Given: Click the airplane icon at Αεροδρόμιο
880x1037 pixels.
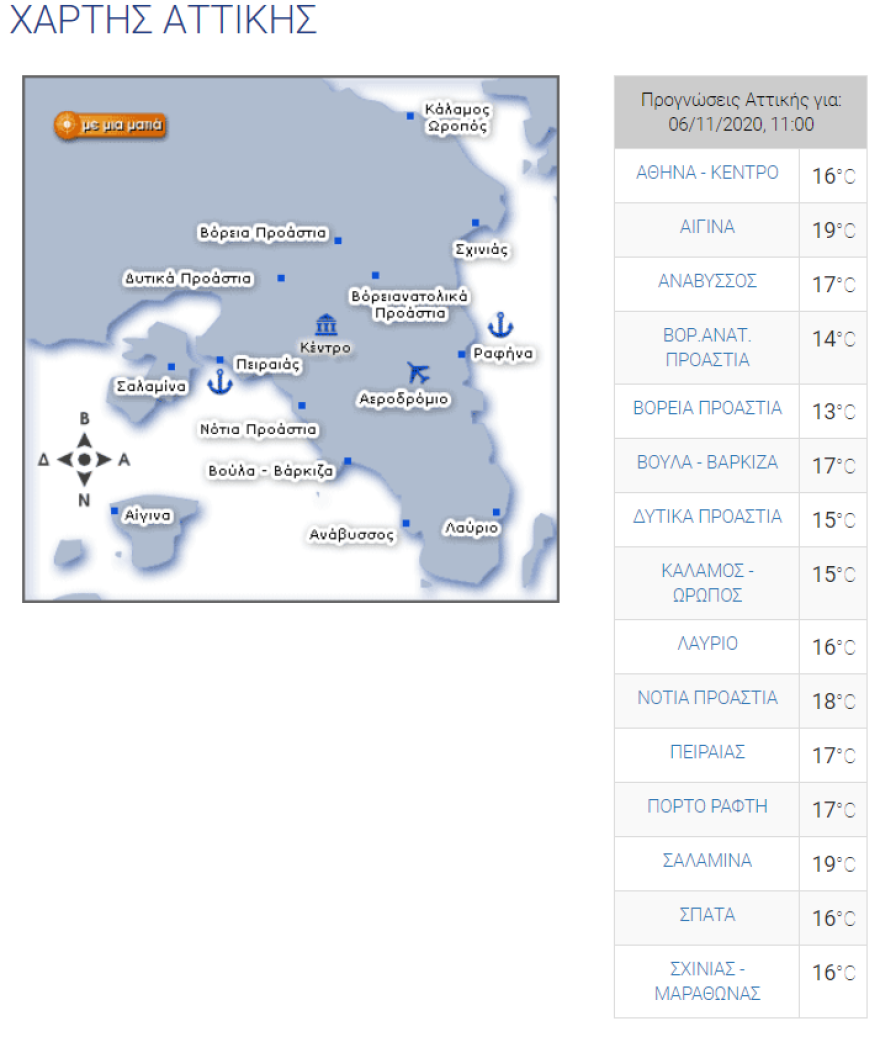Looking at the screenshot, I should coord(418,373).
